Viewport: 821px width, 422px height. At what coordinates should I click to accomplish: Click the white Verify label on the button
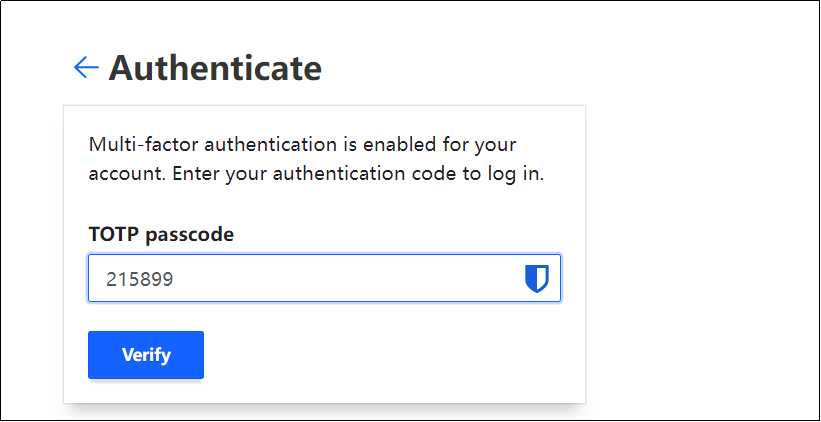pos(146,355)
